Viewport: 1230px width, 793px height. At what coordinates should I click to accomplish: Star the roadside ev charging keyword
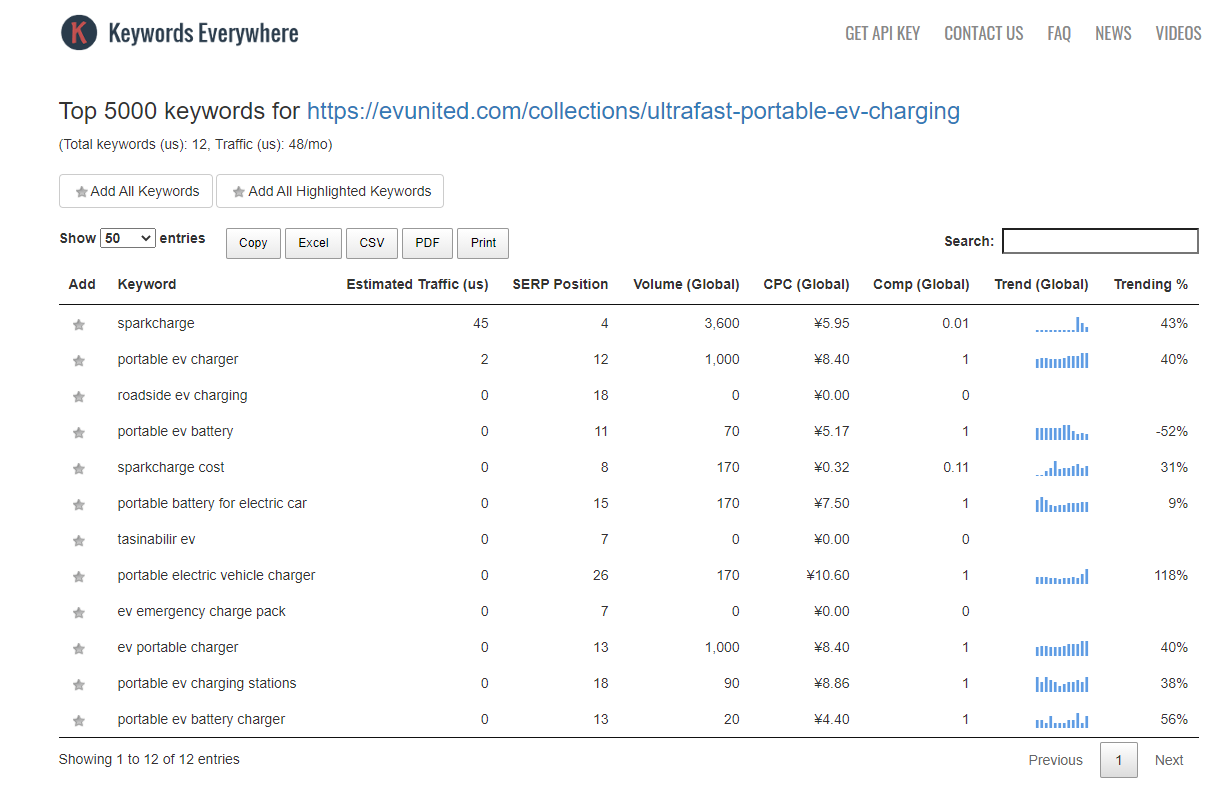click(79, 397)
